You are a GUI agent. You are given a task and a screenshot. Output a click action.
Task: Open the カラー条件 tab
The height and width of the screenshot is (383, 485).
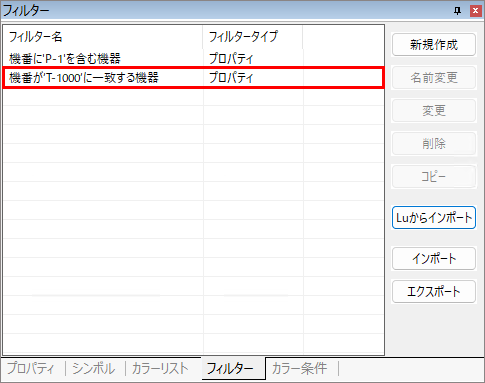click(x=299, y=368)
